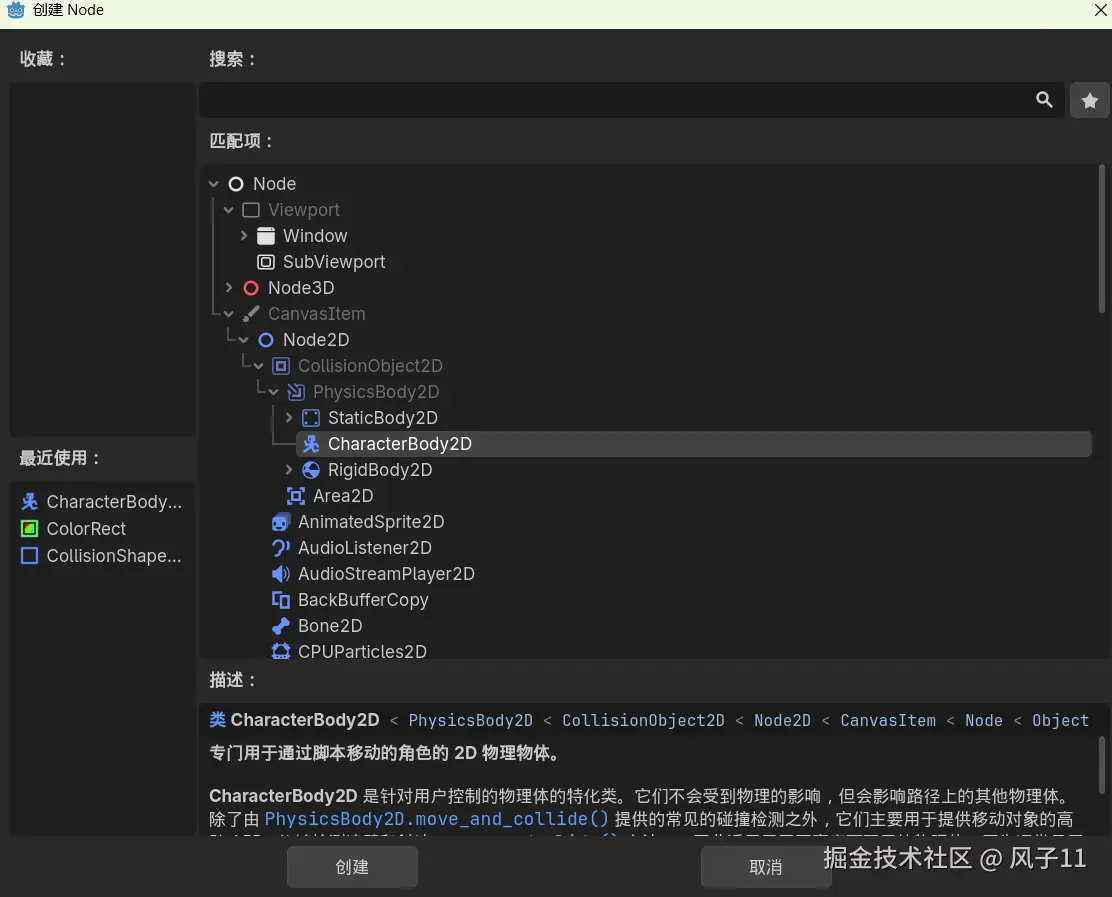This screenshot has width=1112, height=897.
Task: Click the 取消 button
Action: [x=765, y=867]
